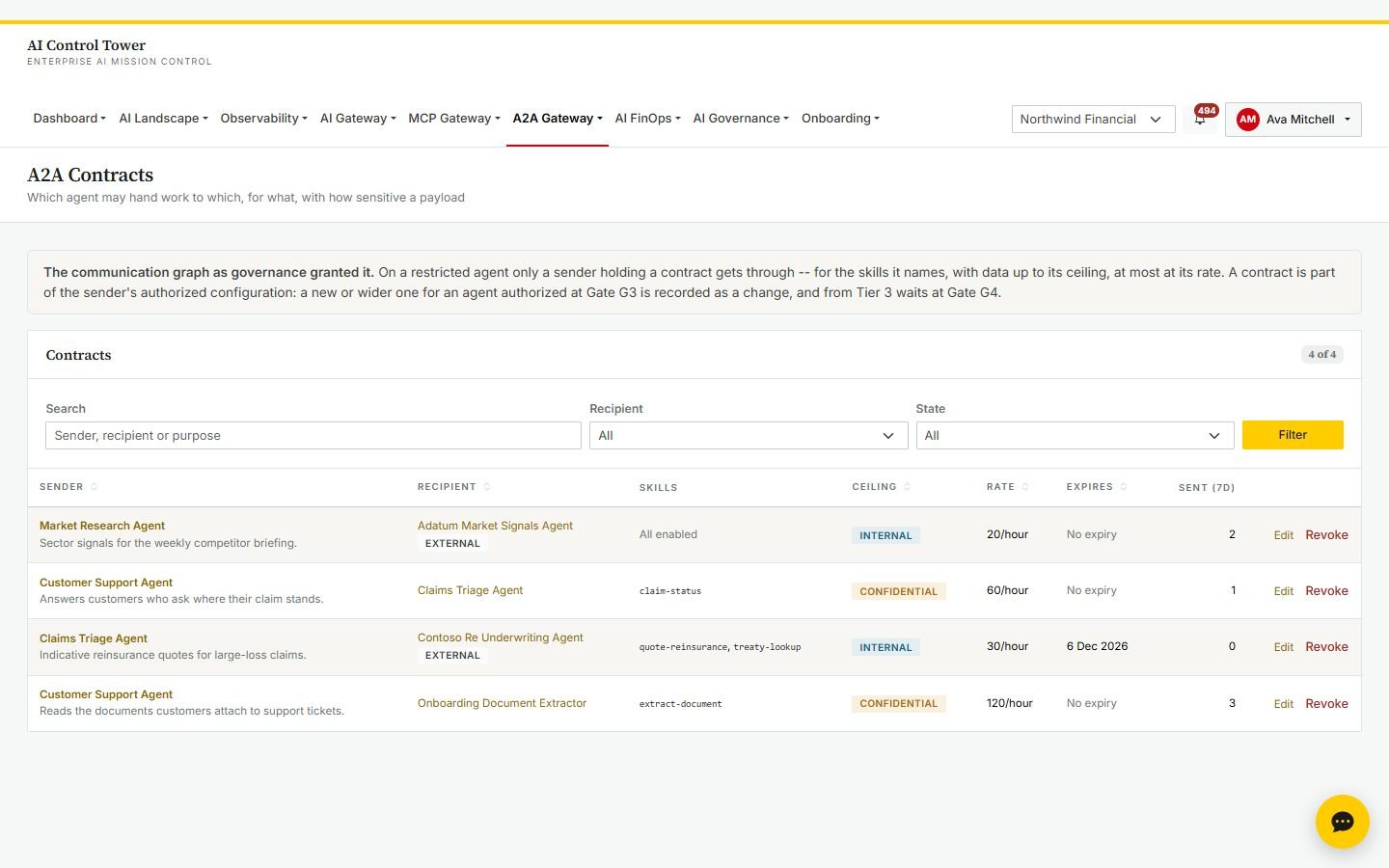The width and height of the screenshot is (1389, 868).
Task: Sort by the Expires column icon
Action: [1124, 487]
